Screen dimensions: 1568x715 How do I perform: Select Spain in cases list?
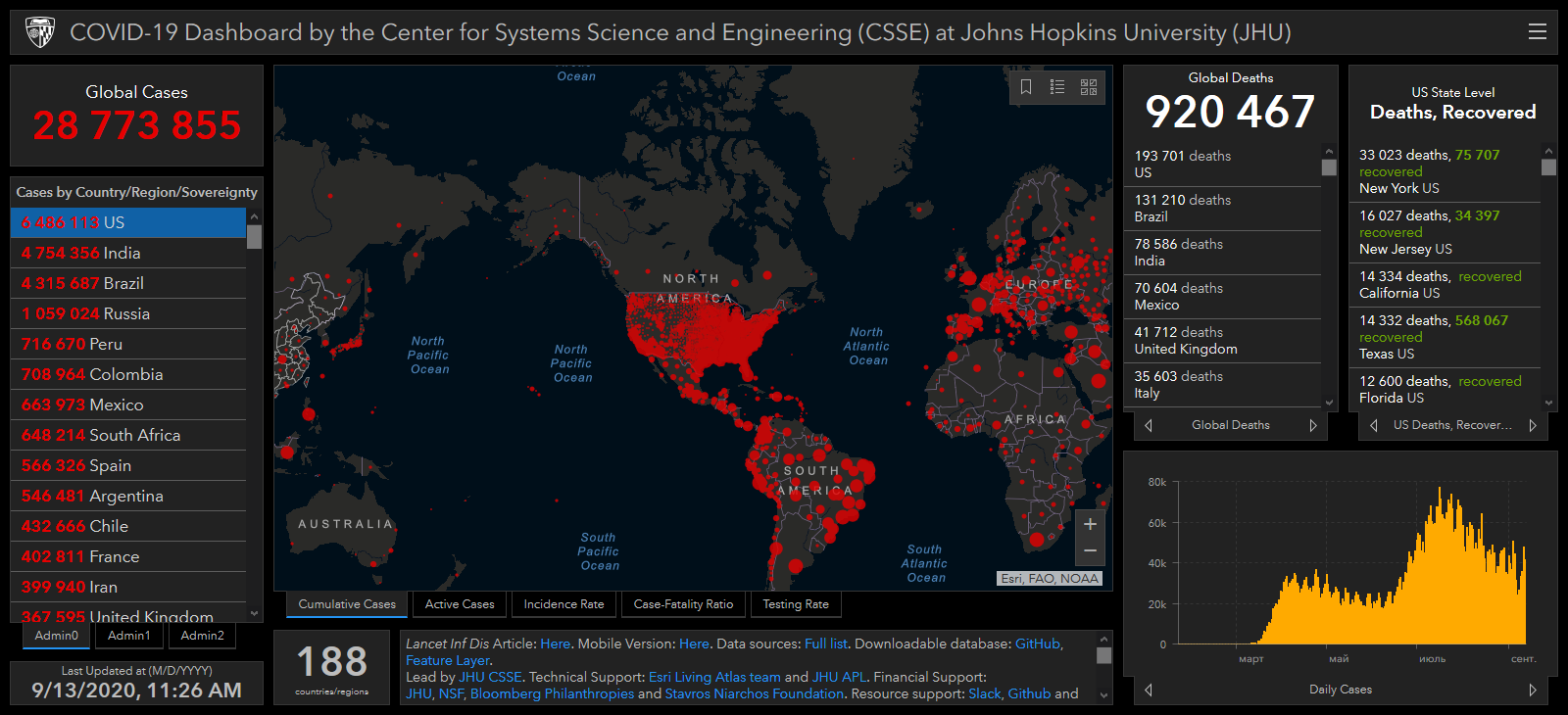click(128, 465)
